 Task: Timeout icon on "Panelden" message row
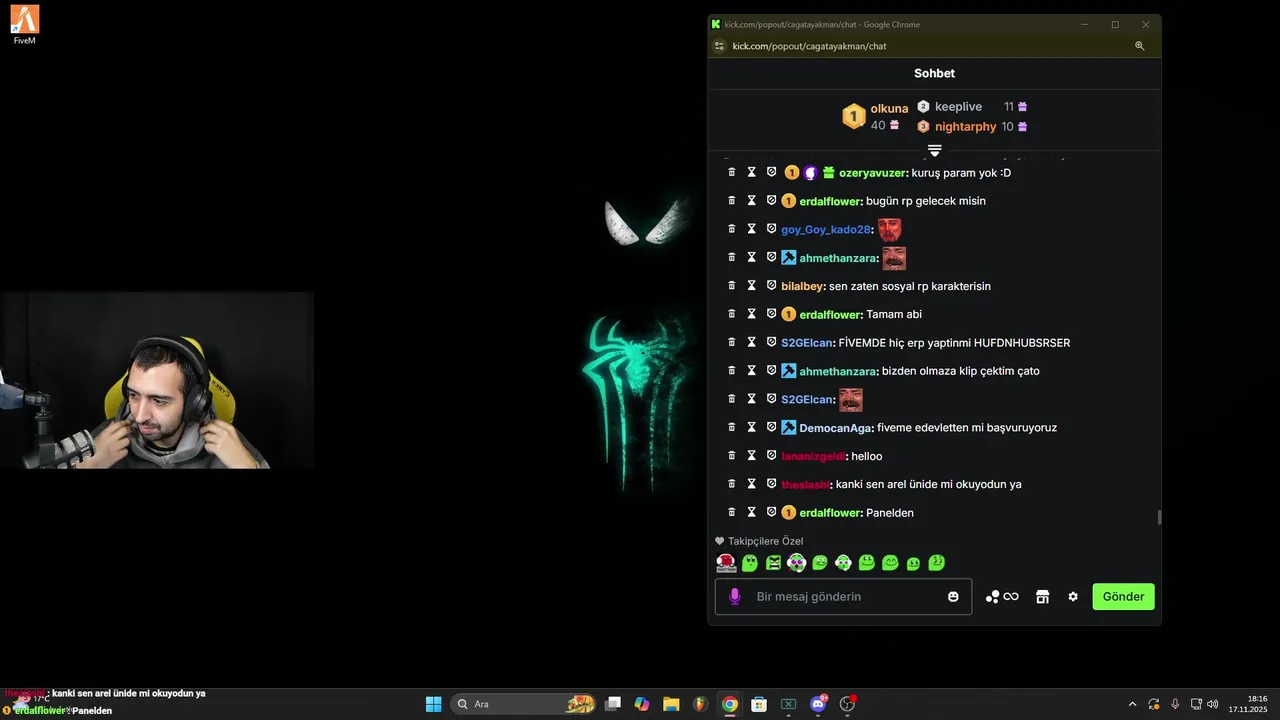[x=751, y=512]
